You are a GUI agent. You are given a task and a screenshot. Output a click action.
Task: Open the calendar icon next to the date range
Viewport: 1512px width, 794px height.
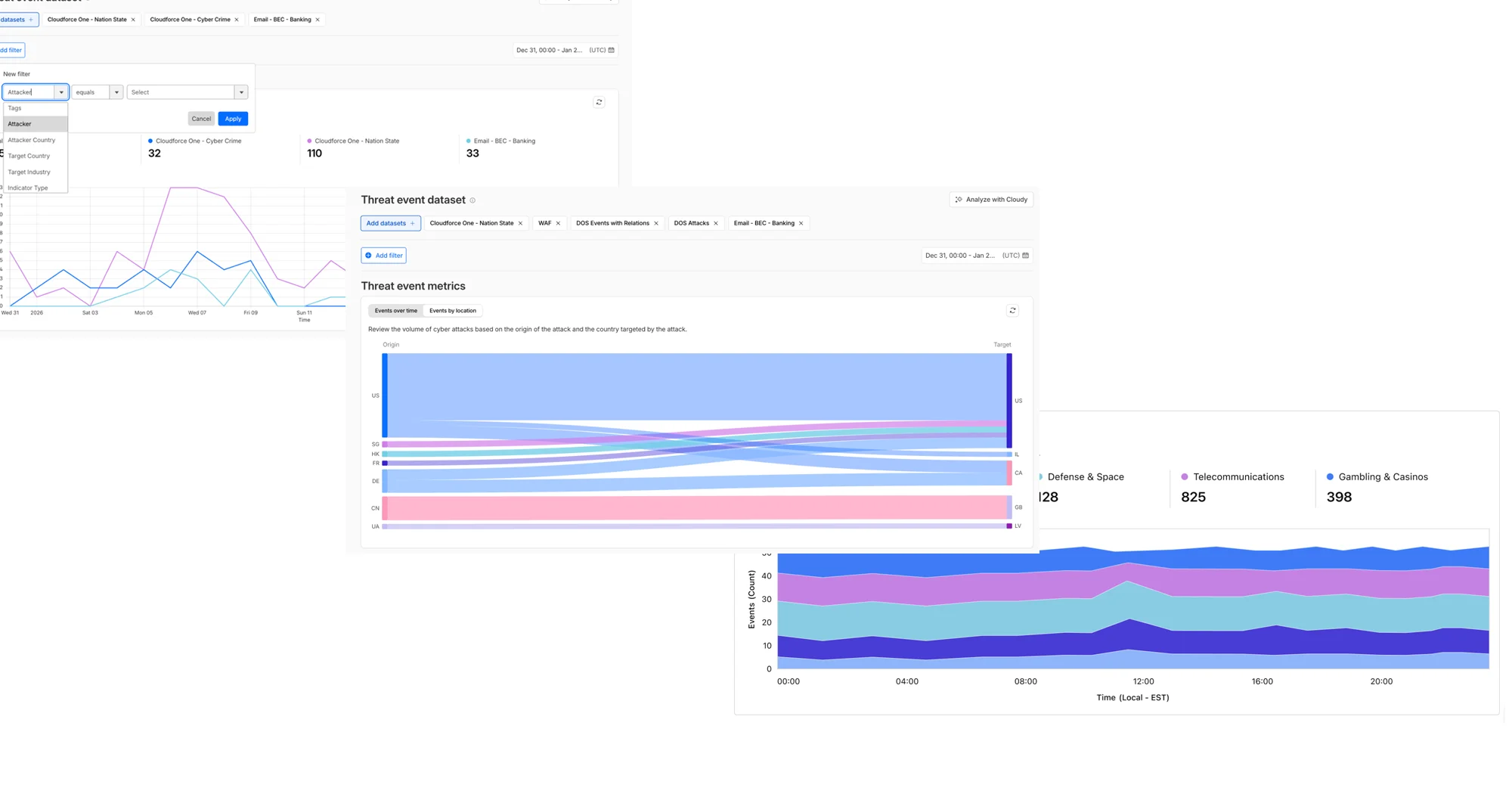[1026, 256]
